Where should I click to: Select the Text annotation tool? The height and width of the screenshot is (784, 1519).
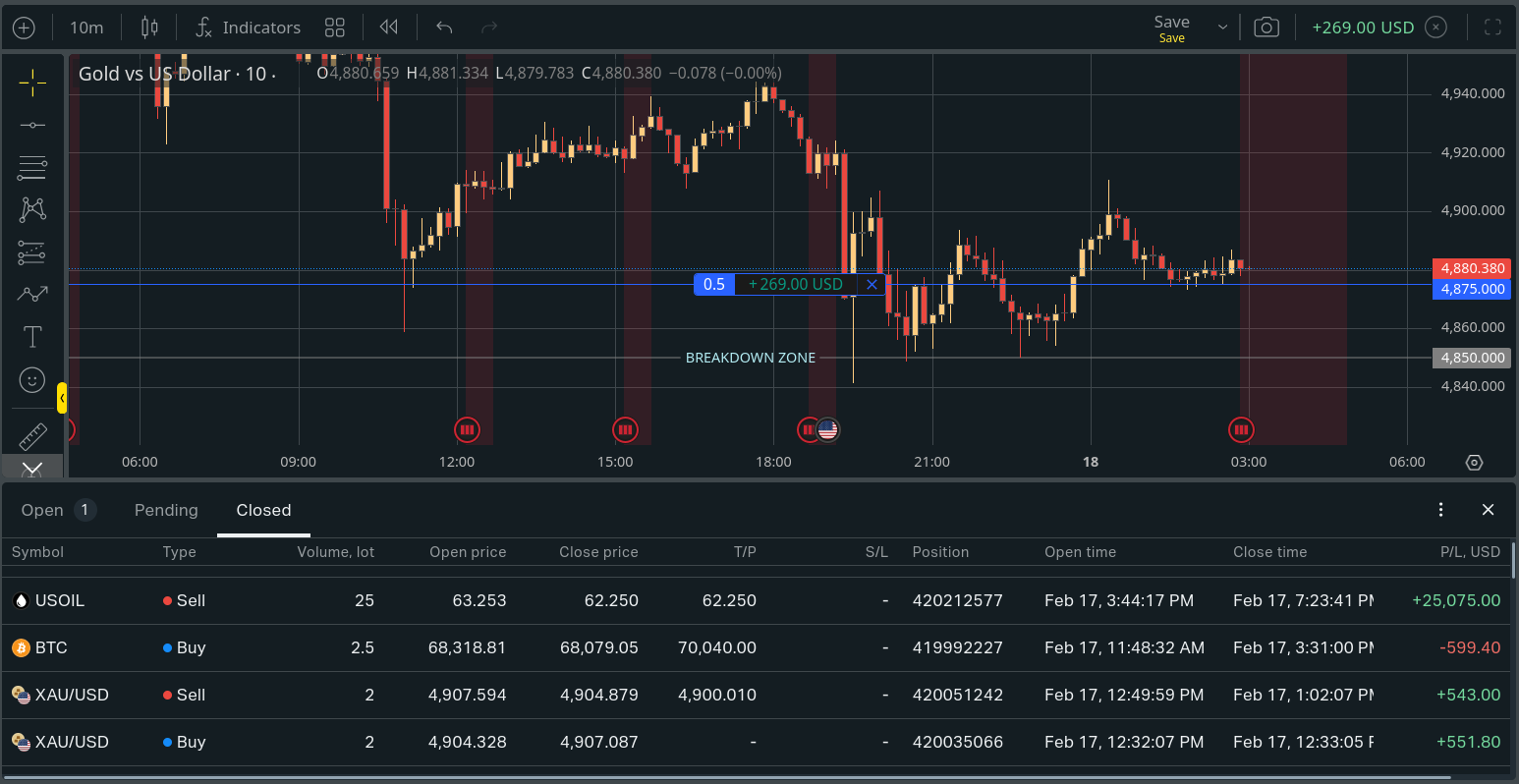tap(32, 337)
